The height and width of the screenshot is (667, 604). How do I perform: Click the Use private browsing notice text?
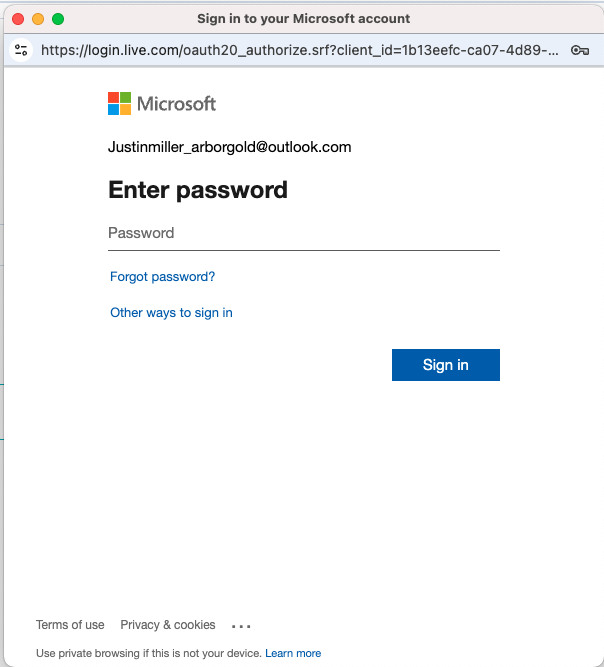pos(148,653)
